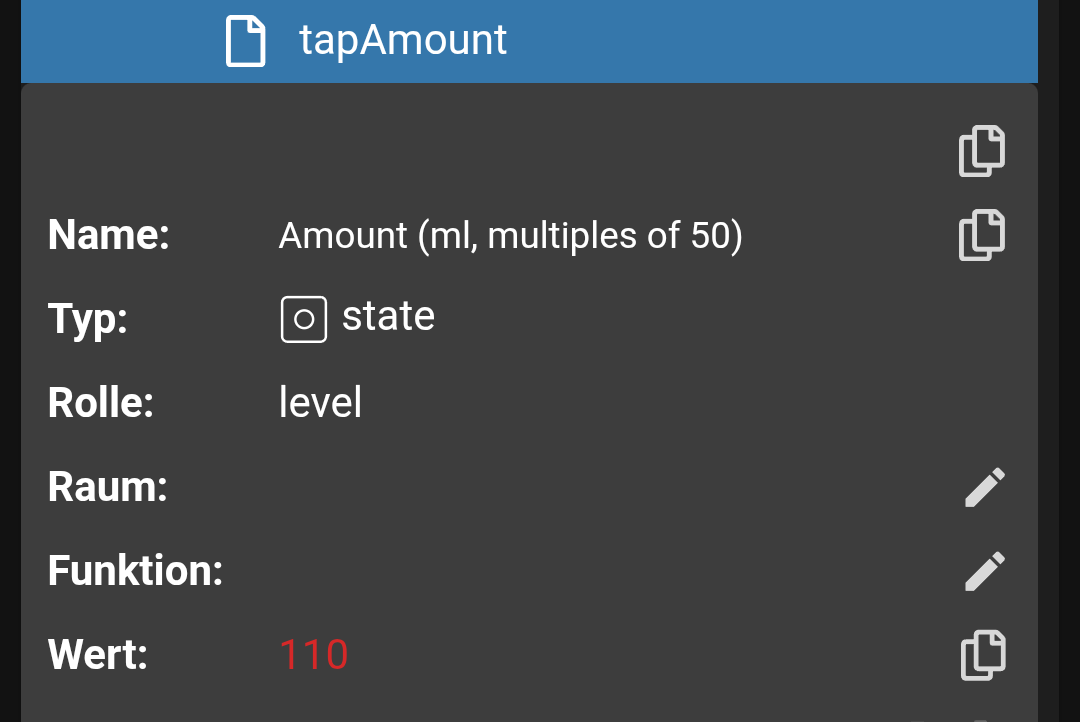Copy the Name 'Amount (ml, multiples of 50)'
Image resolution: width=1080 pixels, height=722 pixels.
pyautogui.click(x=981, y=235)
